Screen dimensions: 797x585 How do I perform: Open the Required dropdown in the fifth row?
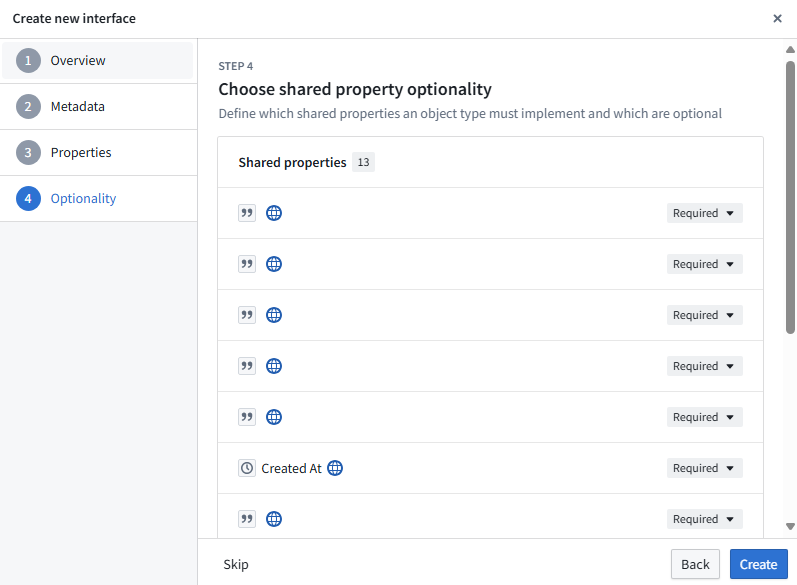[x=704, y=417]
